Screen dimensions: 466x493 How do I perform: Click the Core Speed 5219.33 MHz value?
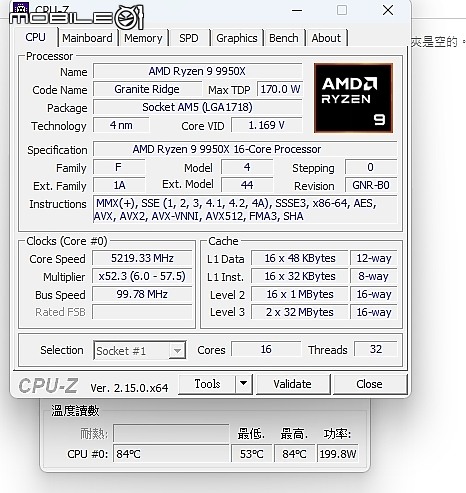142,258
